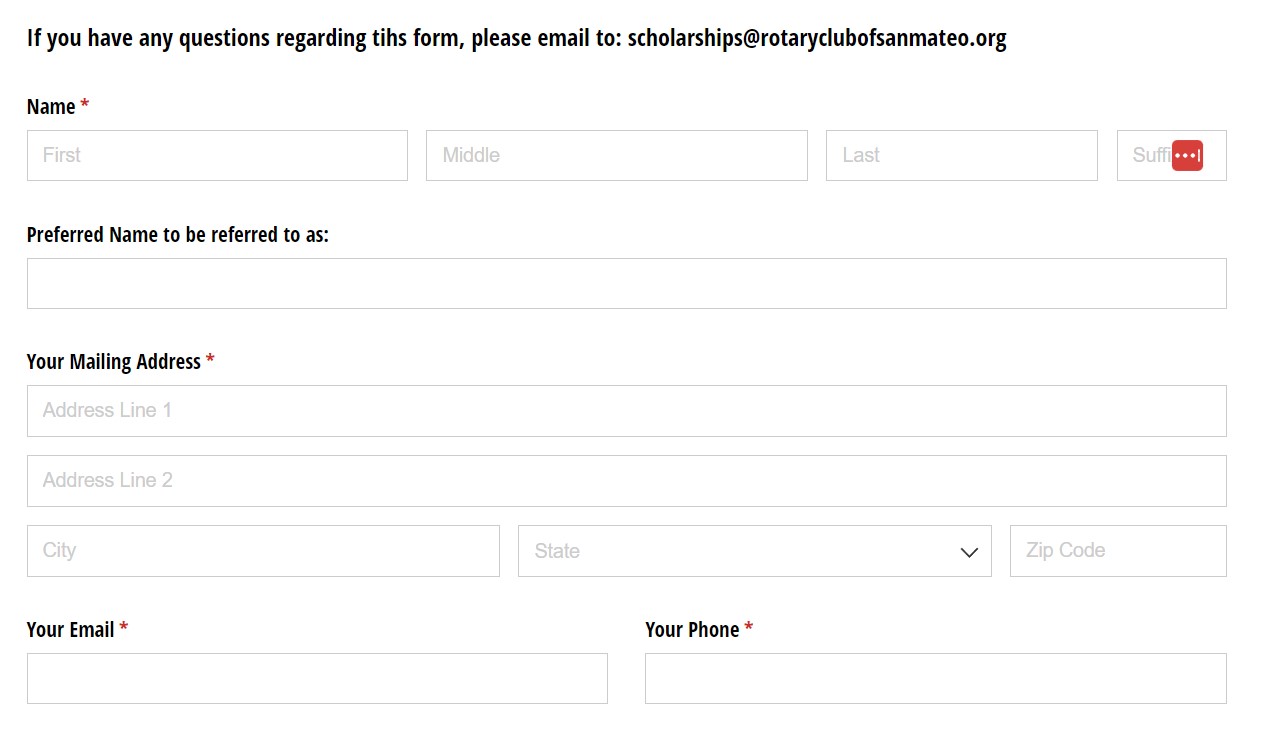
Task: Click the Your Phone input box
Action: (935, 679)
